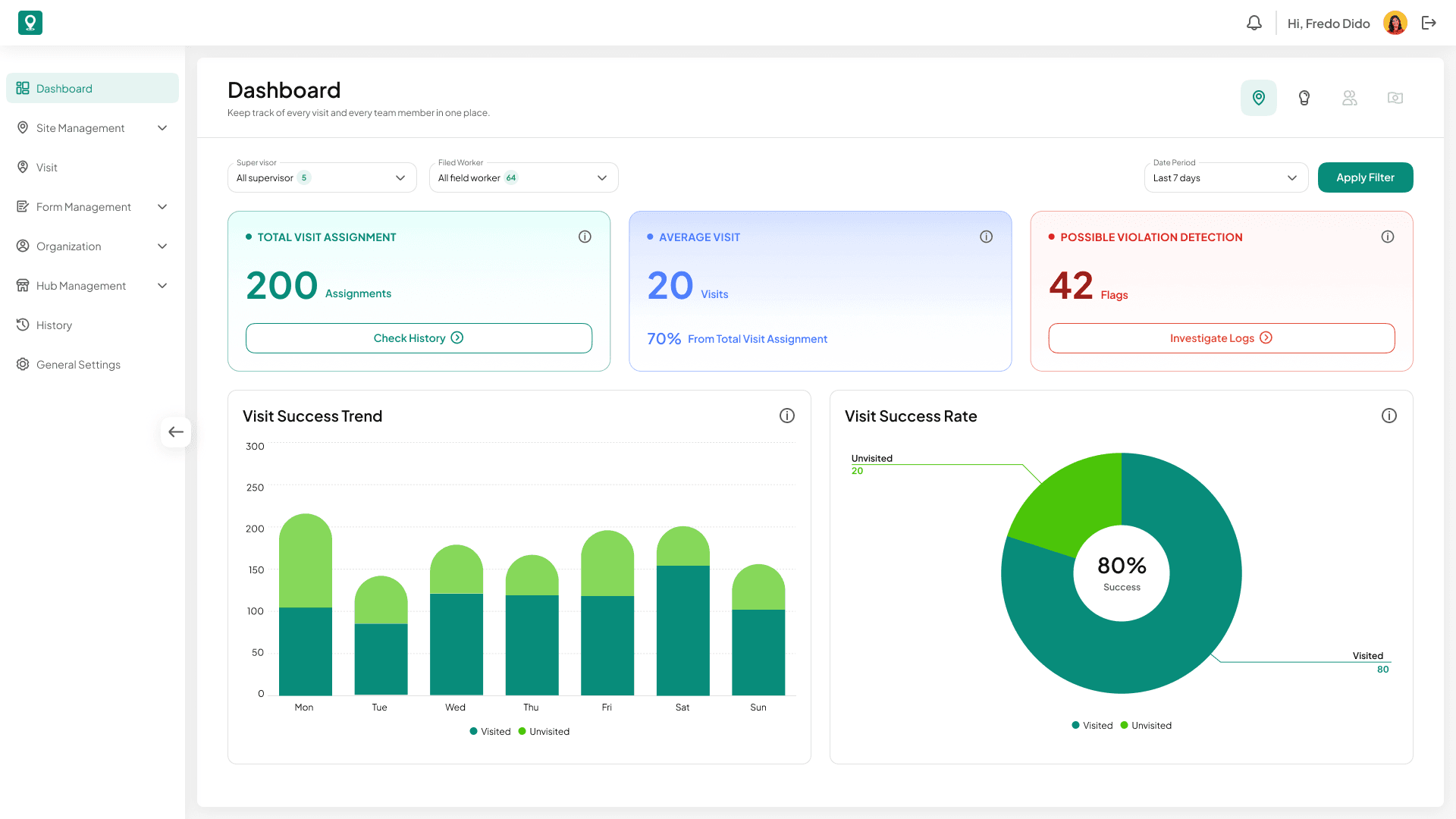Screen dimensions: 1456x819
Task: Open info icon on Visit Success Rate
Action: tap(1389, 416)
